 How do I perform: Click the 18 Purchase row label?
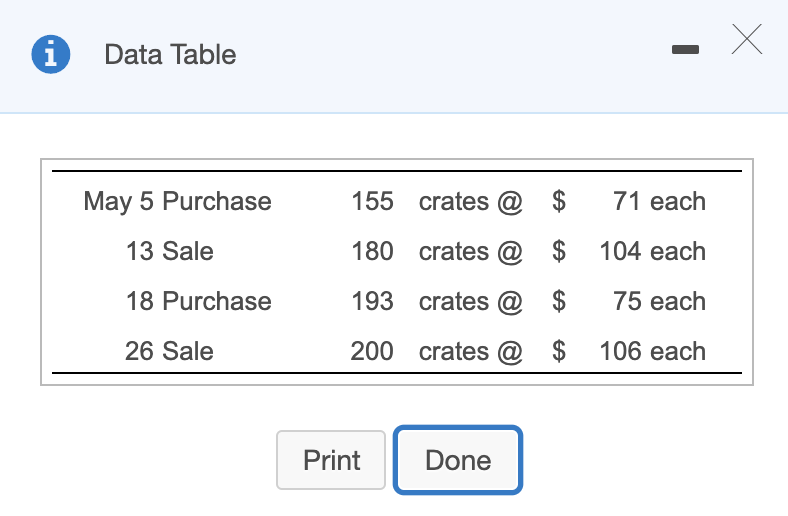pyautogui.click(x=199, y=301)
